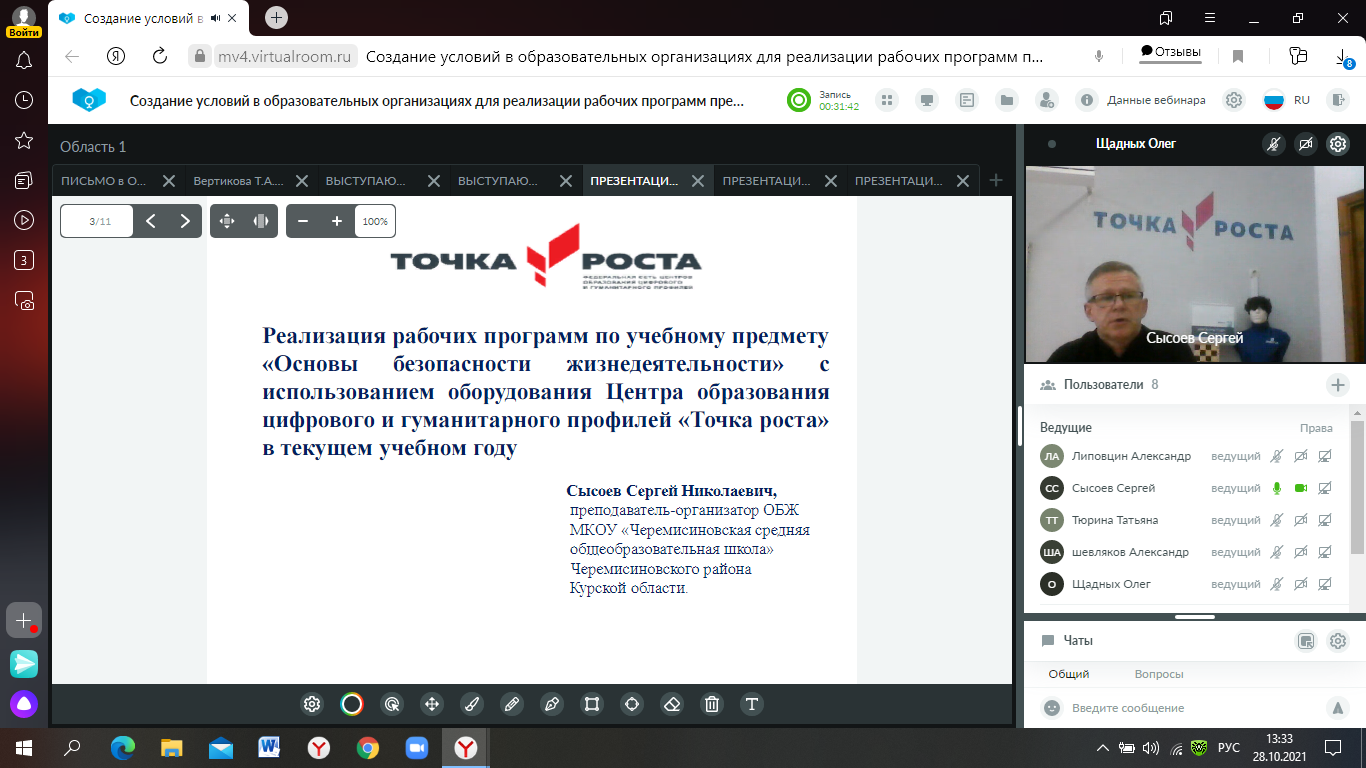Image resolution: width=1366 pixels, height=768 pixels.
Task: Toggle microphone for Тюрина Татьяна
Action: pos(1276,520)
